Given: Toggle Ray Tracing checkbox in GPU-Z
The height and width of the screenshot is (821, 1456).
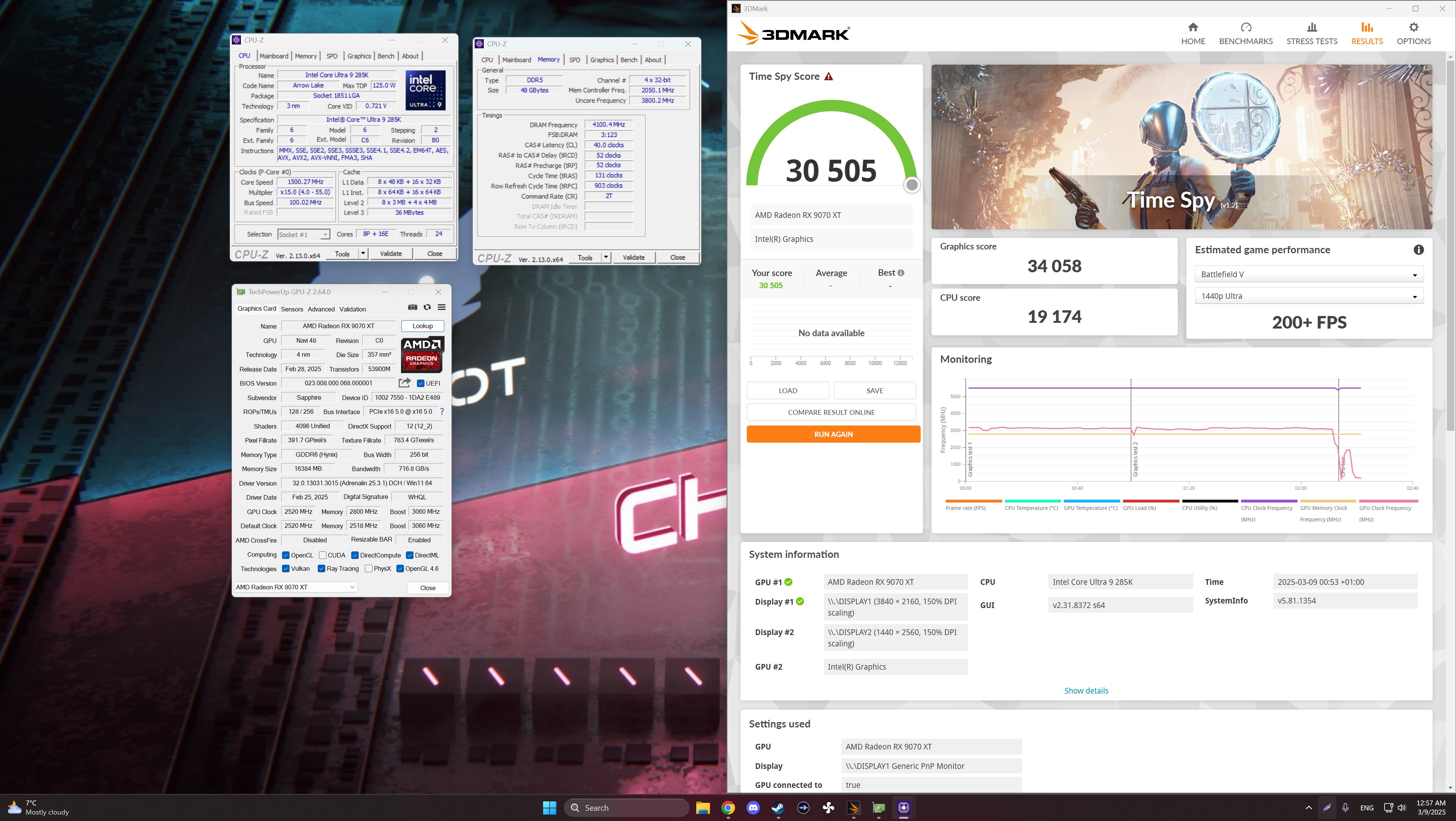Looking at the screenshot, I should [x=322, y=569].
